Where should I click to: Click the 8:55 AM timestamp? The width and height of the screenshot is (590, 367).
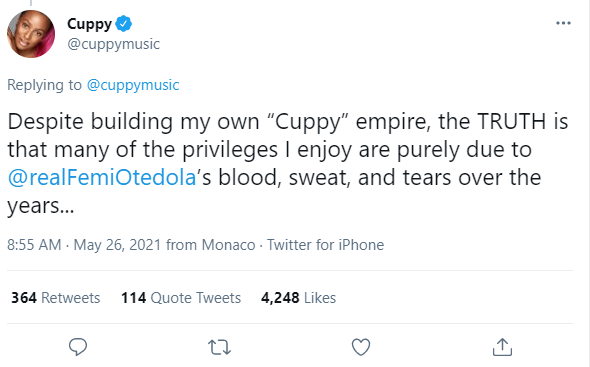coord(34,245)
